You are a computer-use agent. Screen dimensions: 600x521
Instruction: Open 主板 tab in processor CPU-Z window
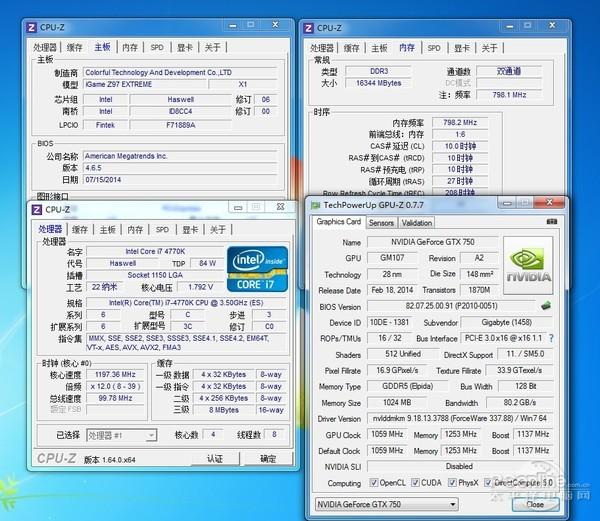(x=108, y=230)
